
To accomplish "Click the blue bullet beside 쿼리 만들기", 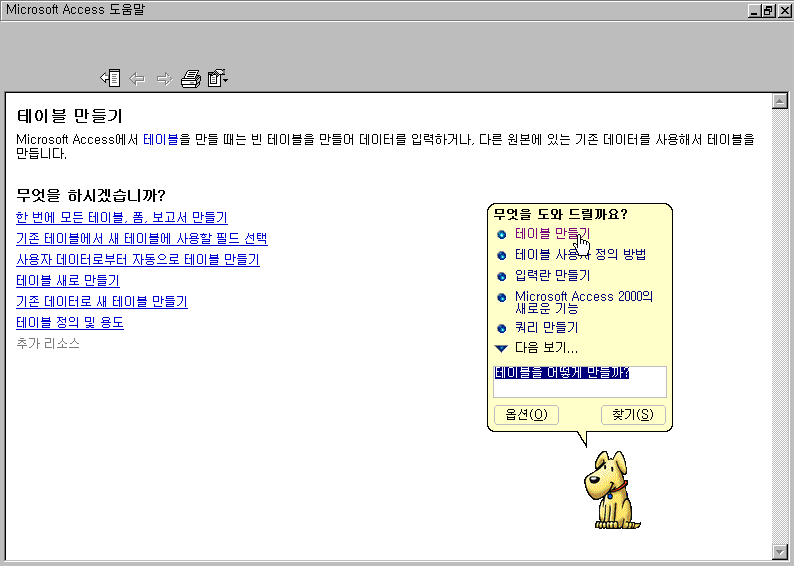I will tap(501, 329).
